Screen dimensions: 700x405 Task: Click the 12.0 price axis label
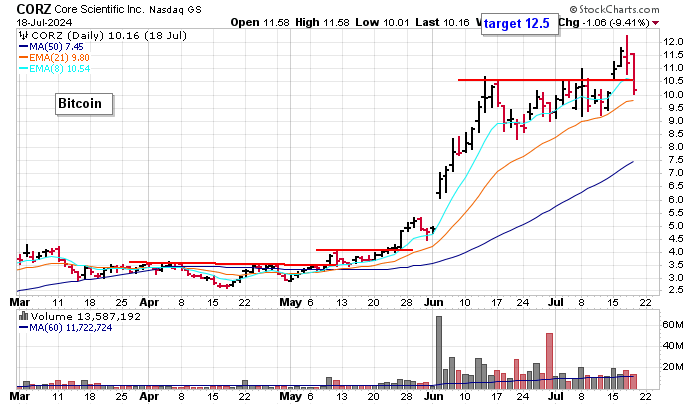coord(674,42)
